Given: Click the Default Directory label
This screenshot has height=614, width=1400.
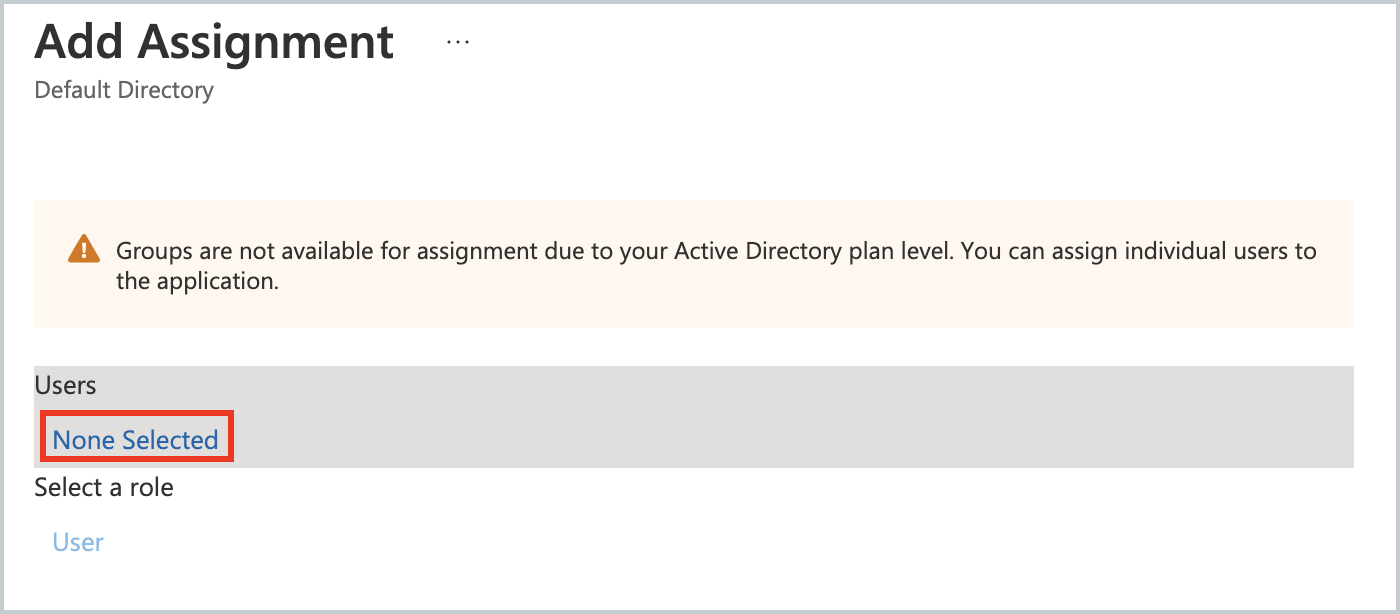Looking at the screenshot, I should click(x=124, y=90).
